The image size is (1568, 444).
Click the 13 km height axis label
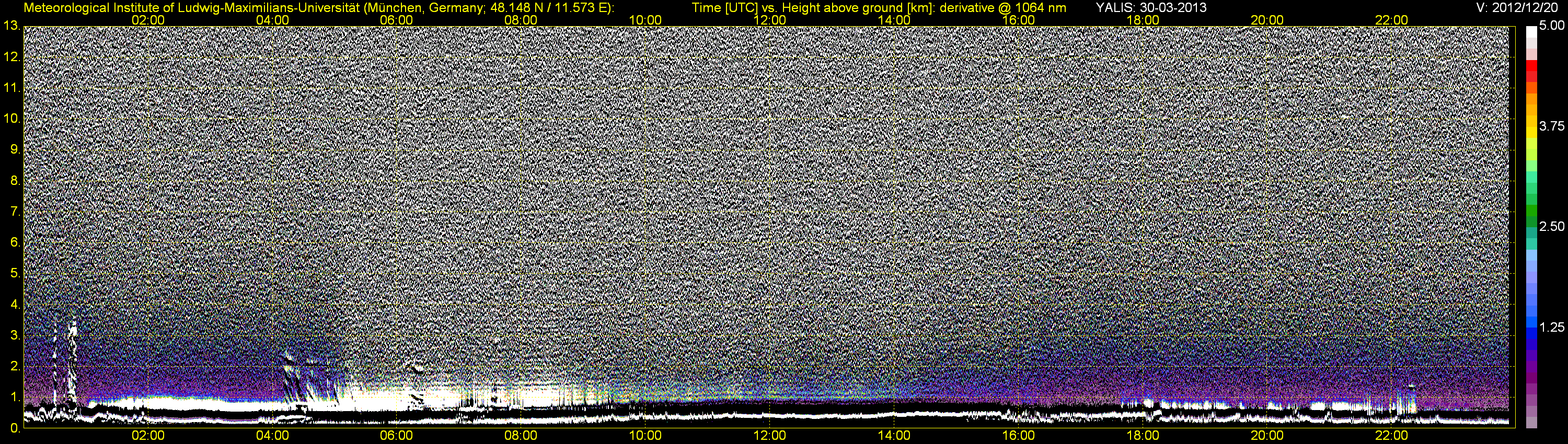(x=11, y=26)
